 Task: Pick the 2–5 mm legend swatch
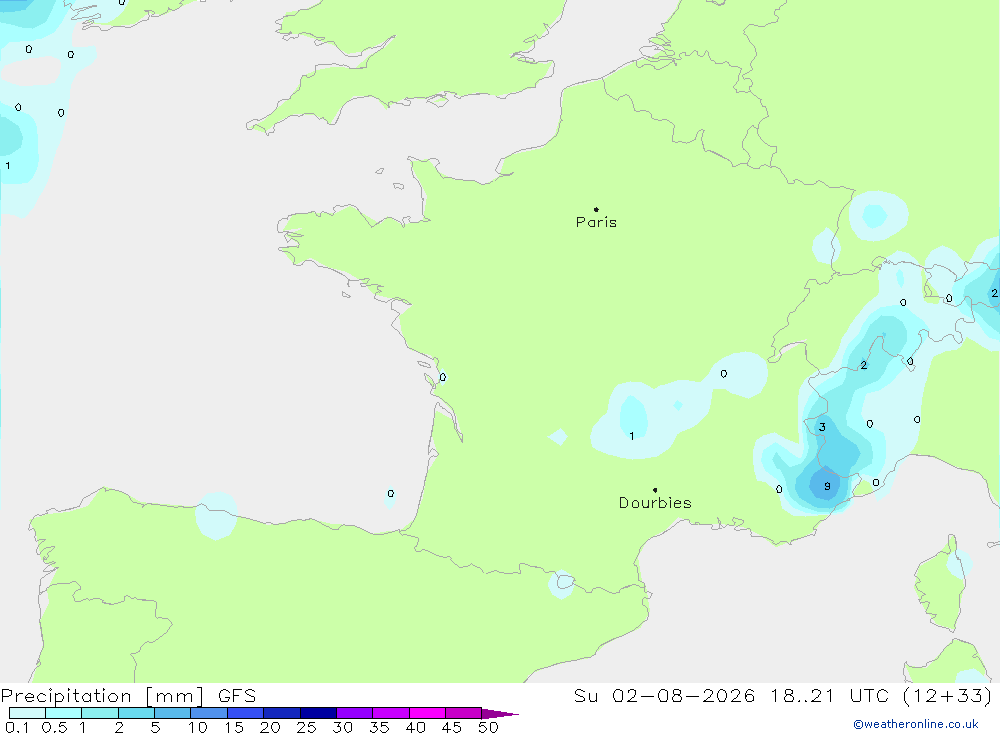click(136, 713)
